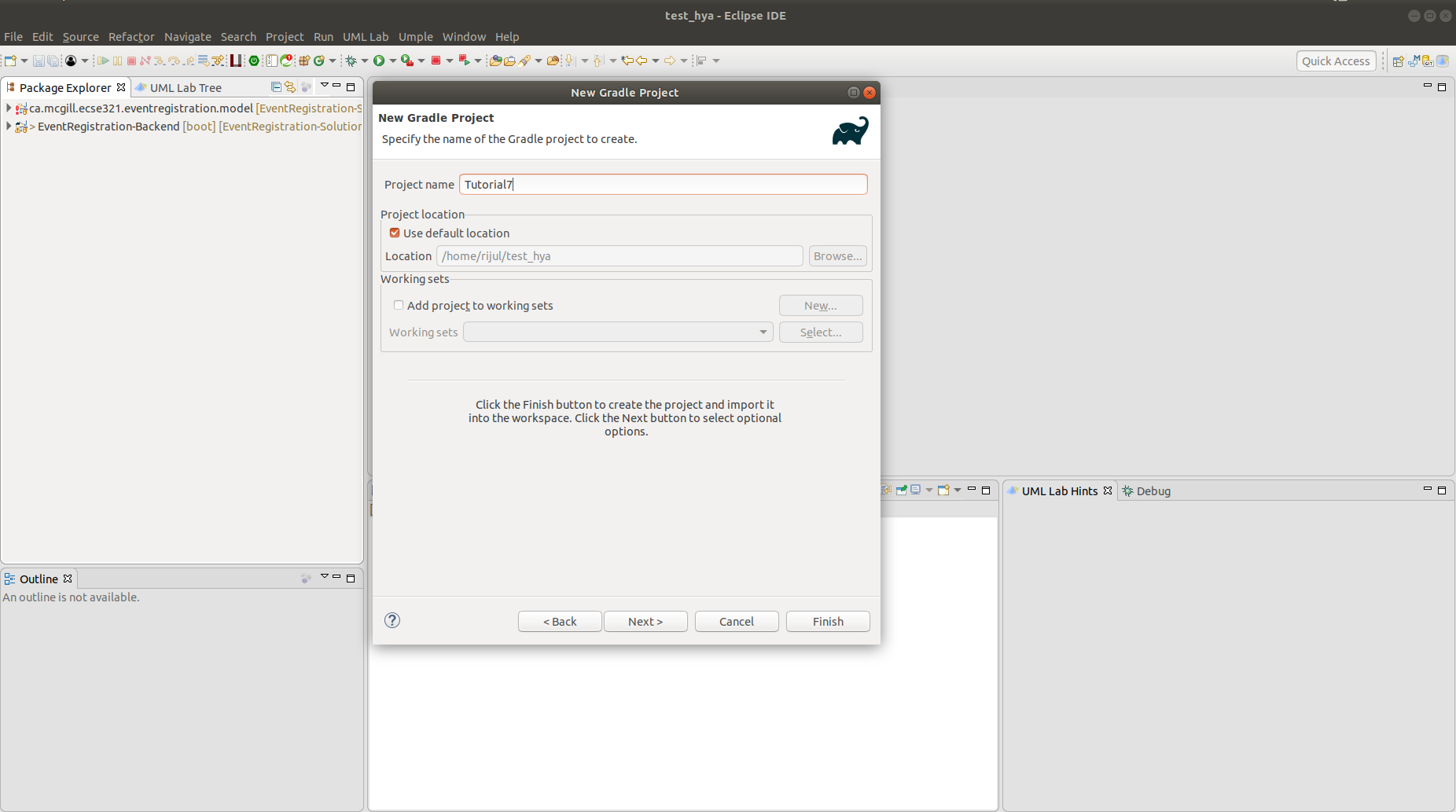Viewport: 1456px width, 812px height.
Task: Click the green Run button icon
Action: tap(379, 61)
